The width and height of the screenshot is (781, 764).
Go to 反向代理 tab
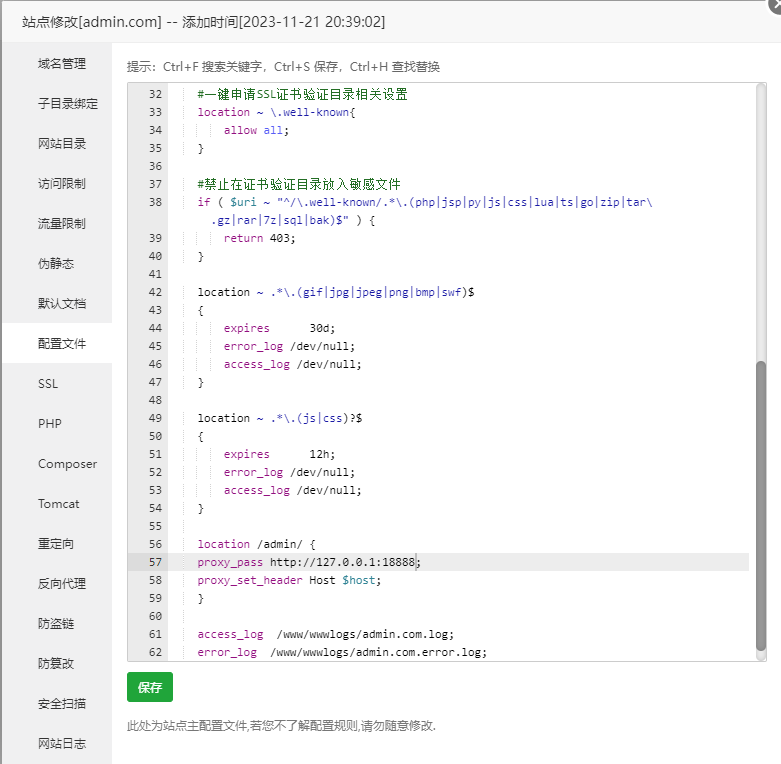click(62, 584)
